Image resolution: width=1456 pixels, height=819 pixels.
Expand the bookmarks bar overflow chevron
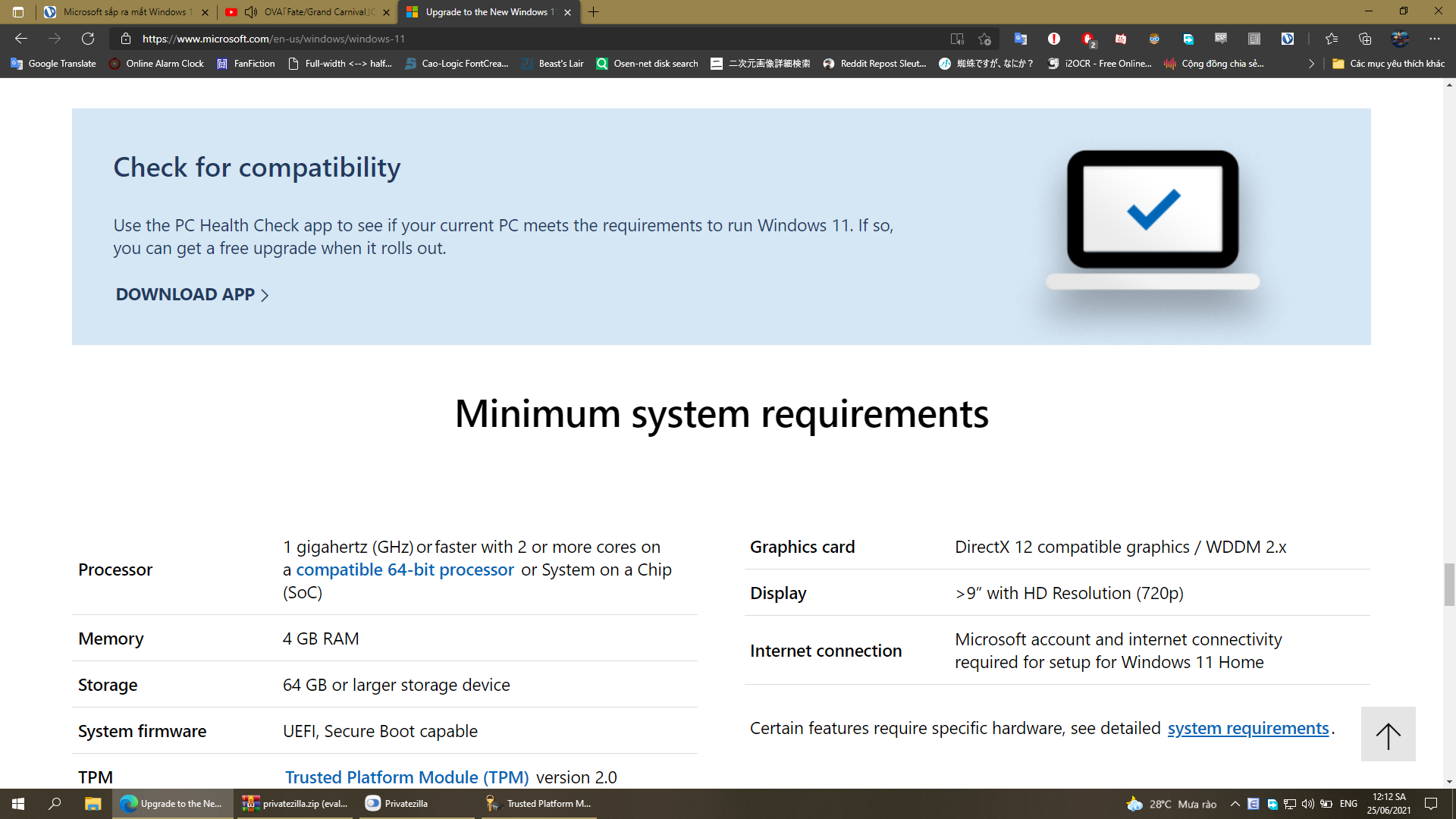(x=1311, y=64)
